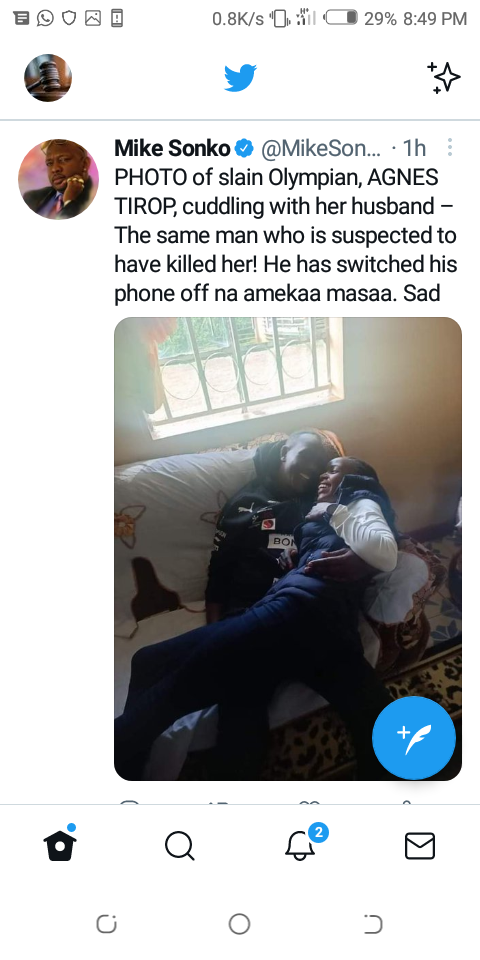Image resolution: width=480 pixels, height=960 pixels.
Task: Tap the 1h tweet timestamp
Action: coord(414,148)
